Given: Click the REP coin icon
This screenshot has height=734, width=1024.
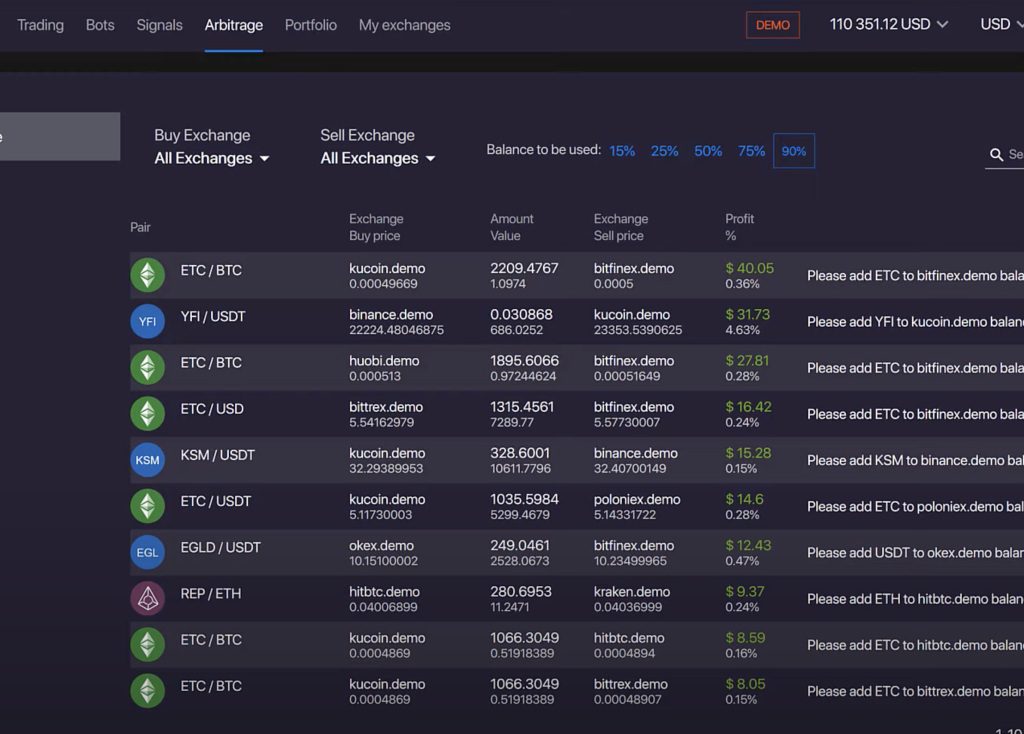Looking at the screenshot, I should click(148, 599).
